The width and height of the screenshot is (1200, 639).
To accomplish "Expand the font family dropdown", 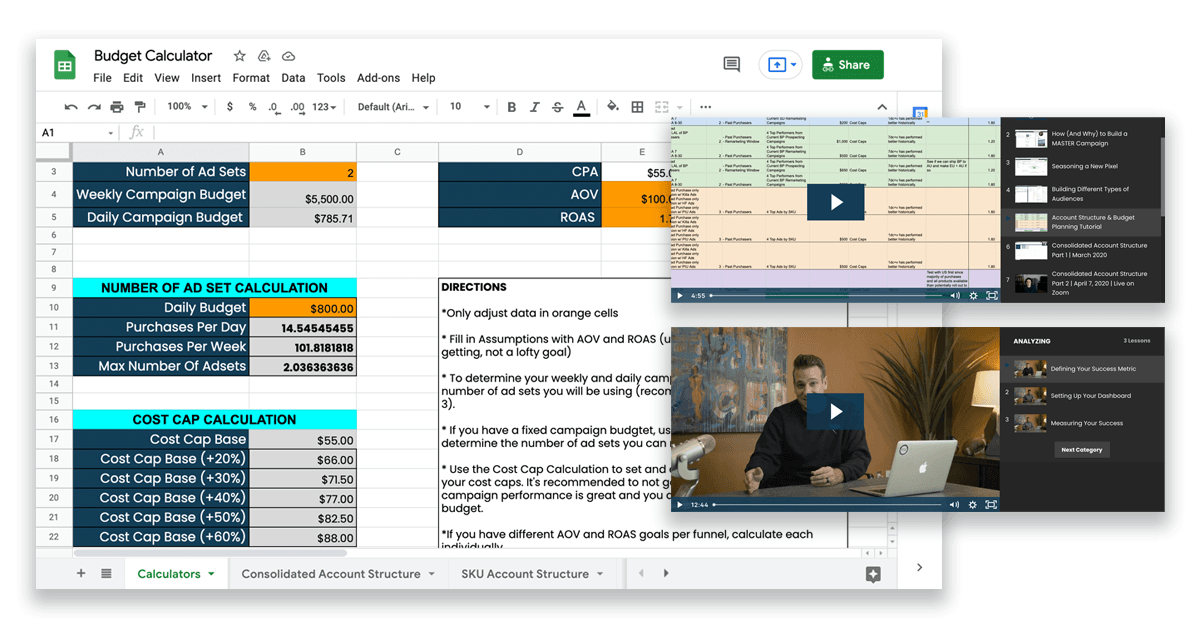I will pyautogui.click(x=394, y=107).
